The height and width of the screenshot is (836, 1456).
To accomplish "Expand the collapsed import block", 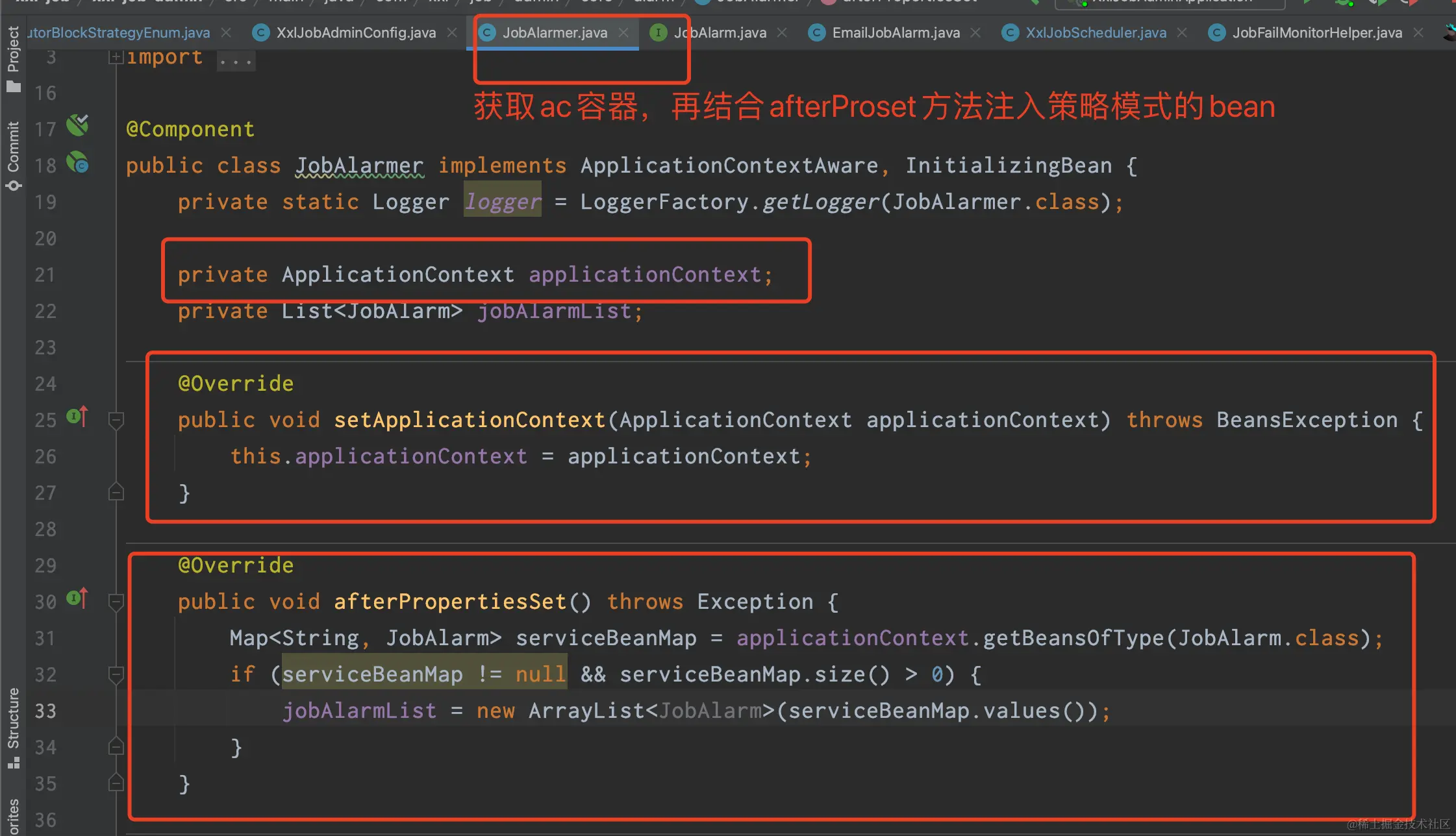I will pos(116,58).
